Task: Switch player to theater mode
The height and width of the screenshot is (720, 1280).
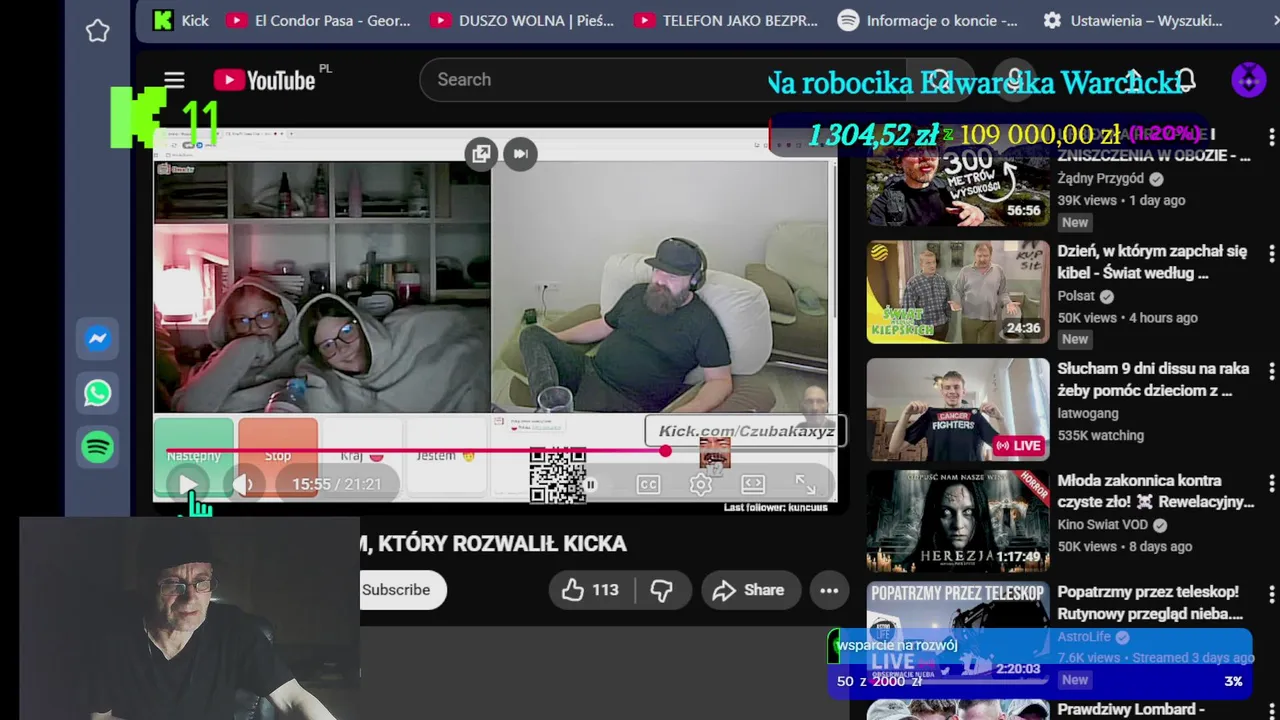Action: tap(753, 485)
